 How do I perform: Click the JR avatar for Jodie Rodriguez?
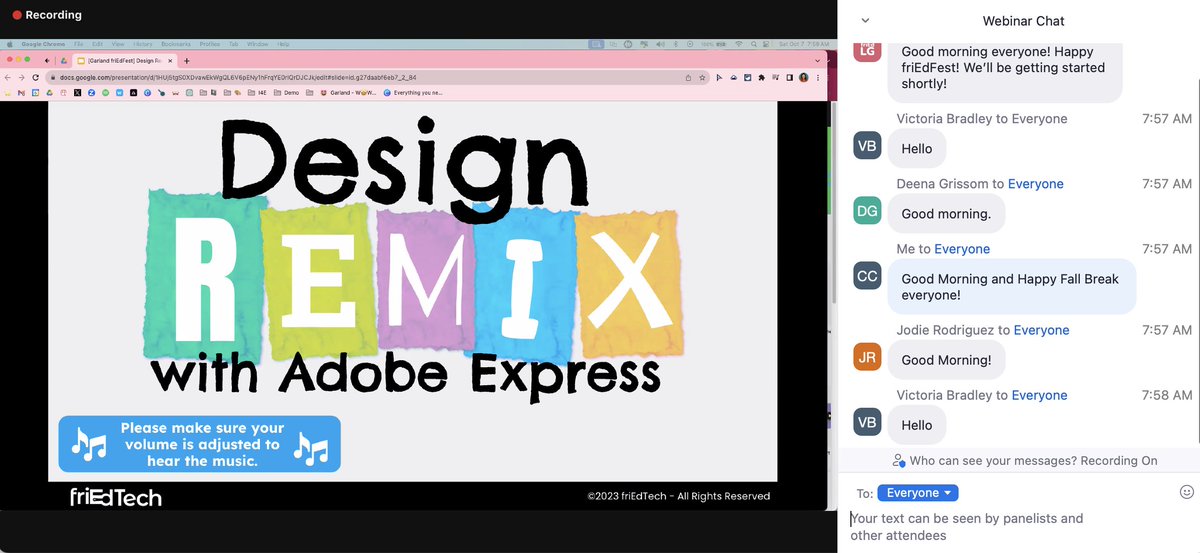click(867, 357)
